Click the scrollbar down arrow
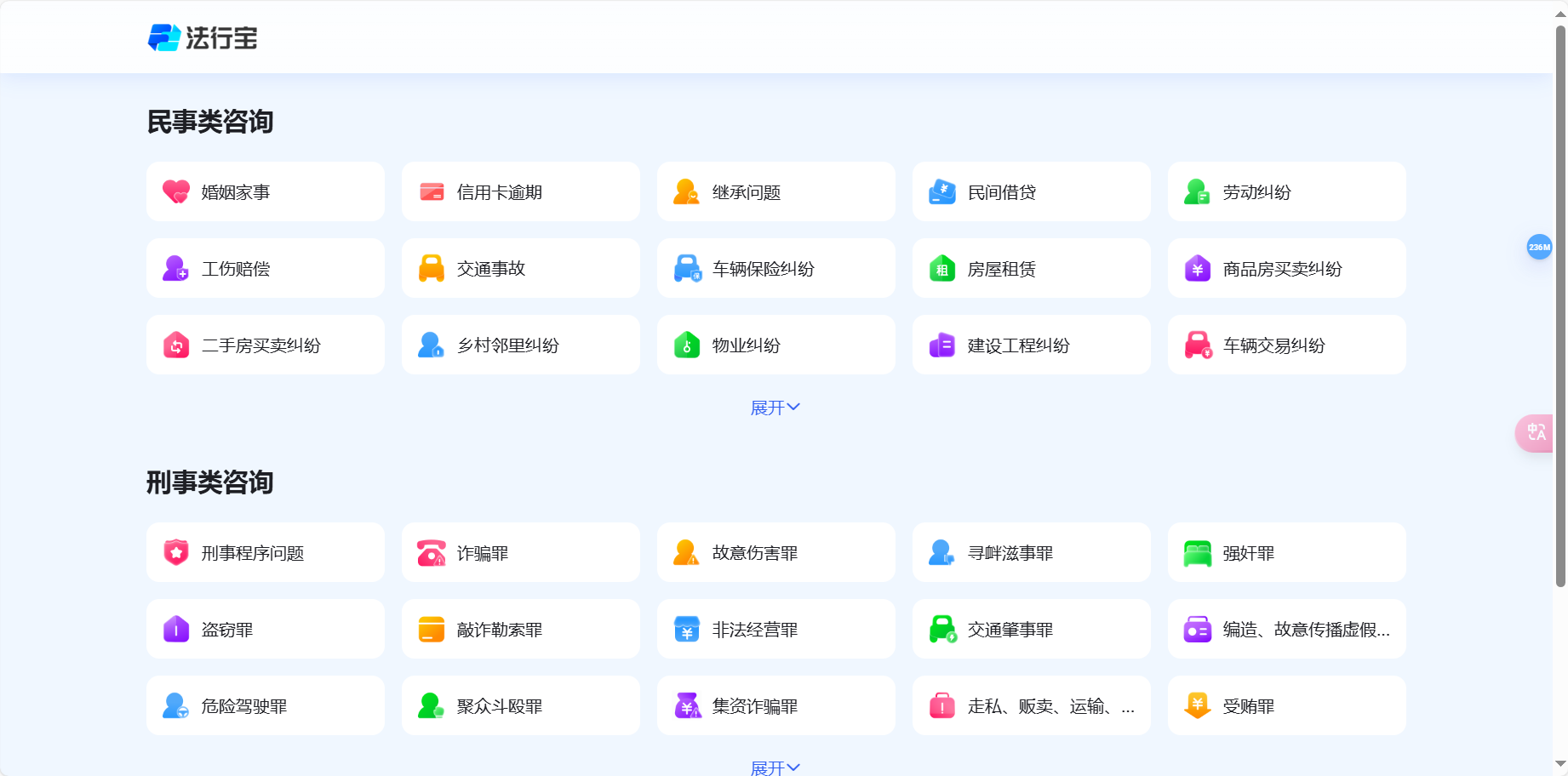1568x776 pixels. click(x=1560, y=763)
